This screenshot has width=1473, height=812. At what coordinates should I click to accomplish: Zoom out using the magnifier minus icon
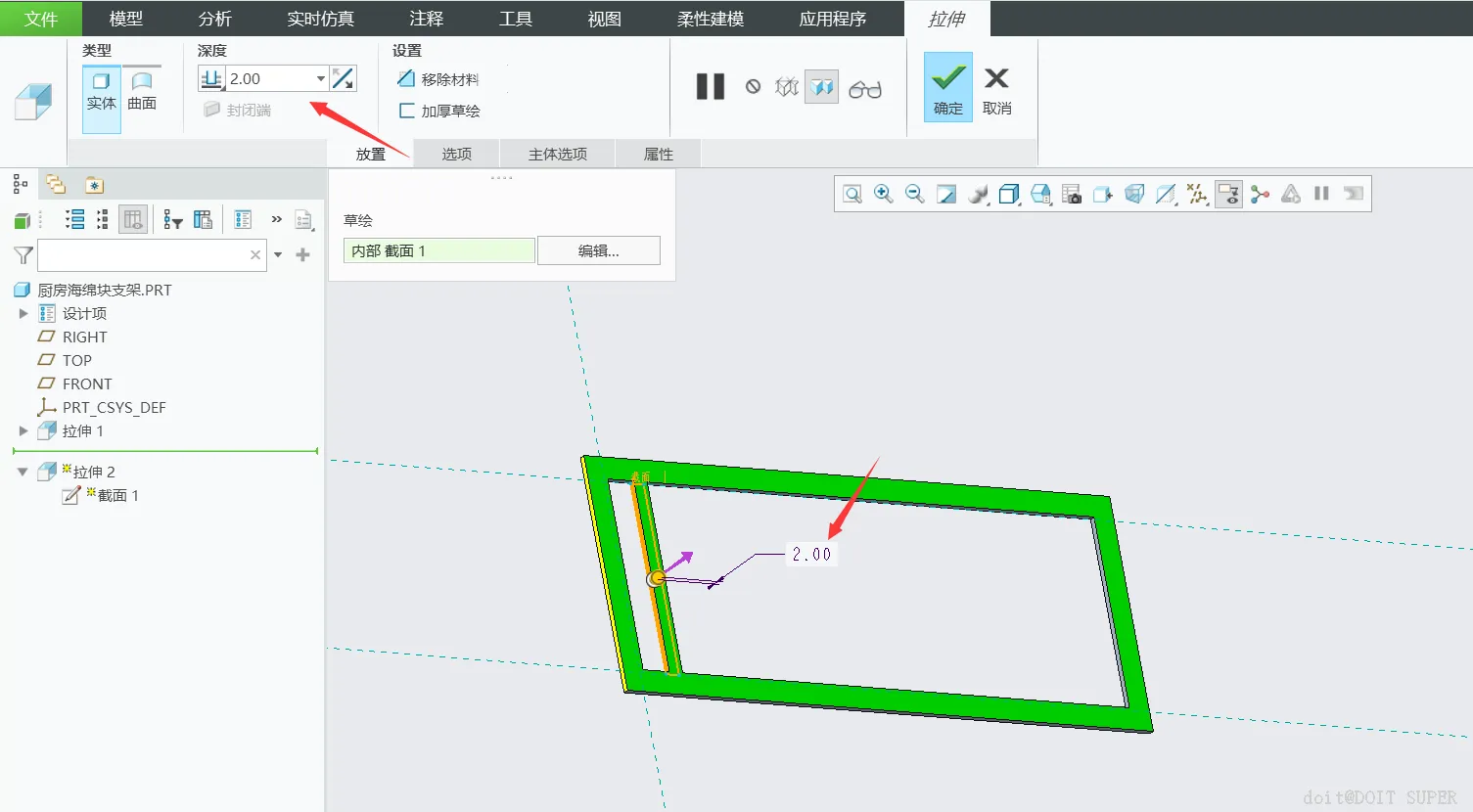pos(915,194)
